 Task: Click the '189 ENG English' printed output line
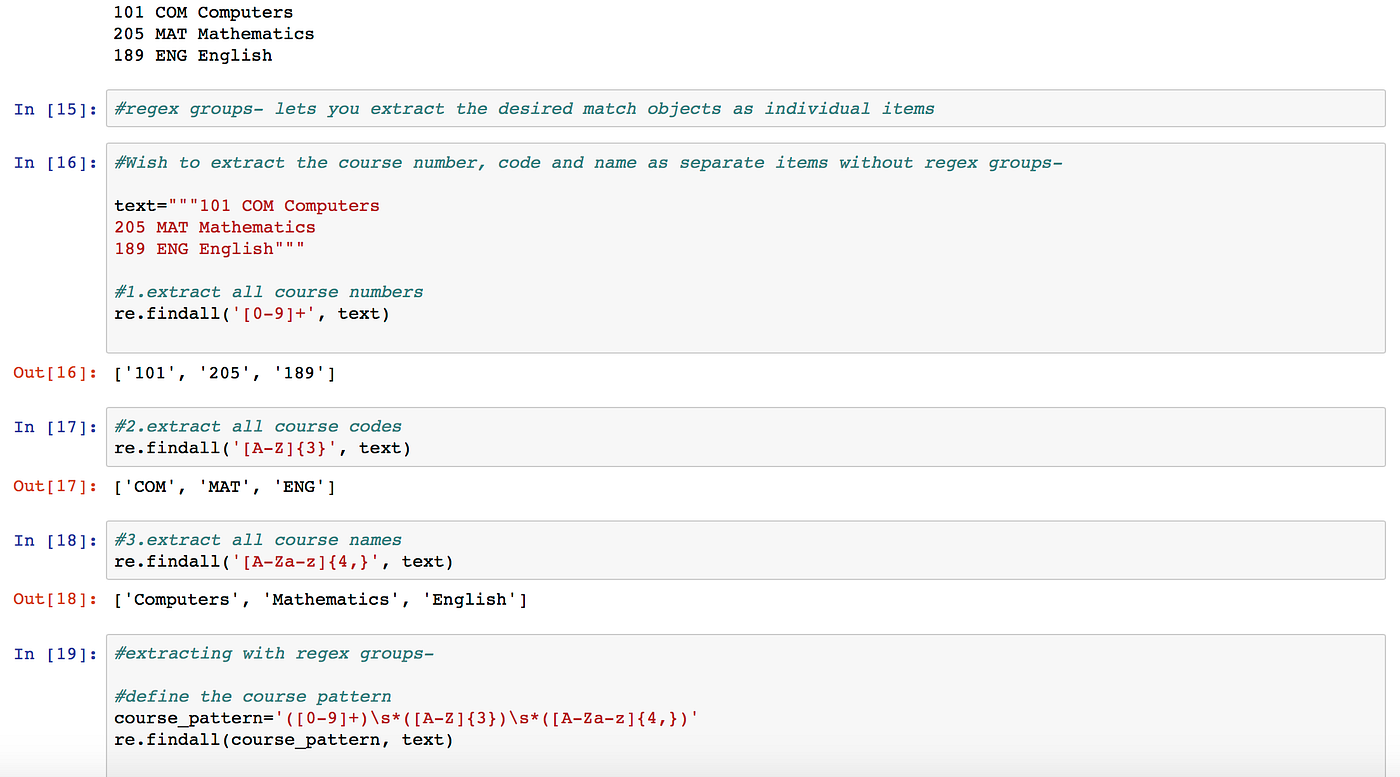[192, 55]
